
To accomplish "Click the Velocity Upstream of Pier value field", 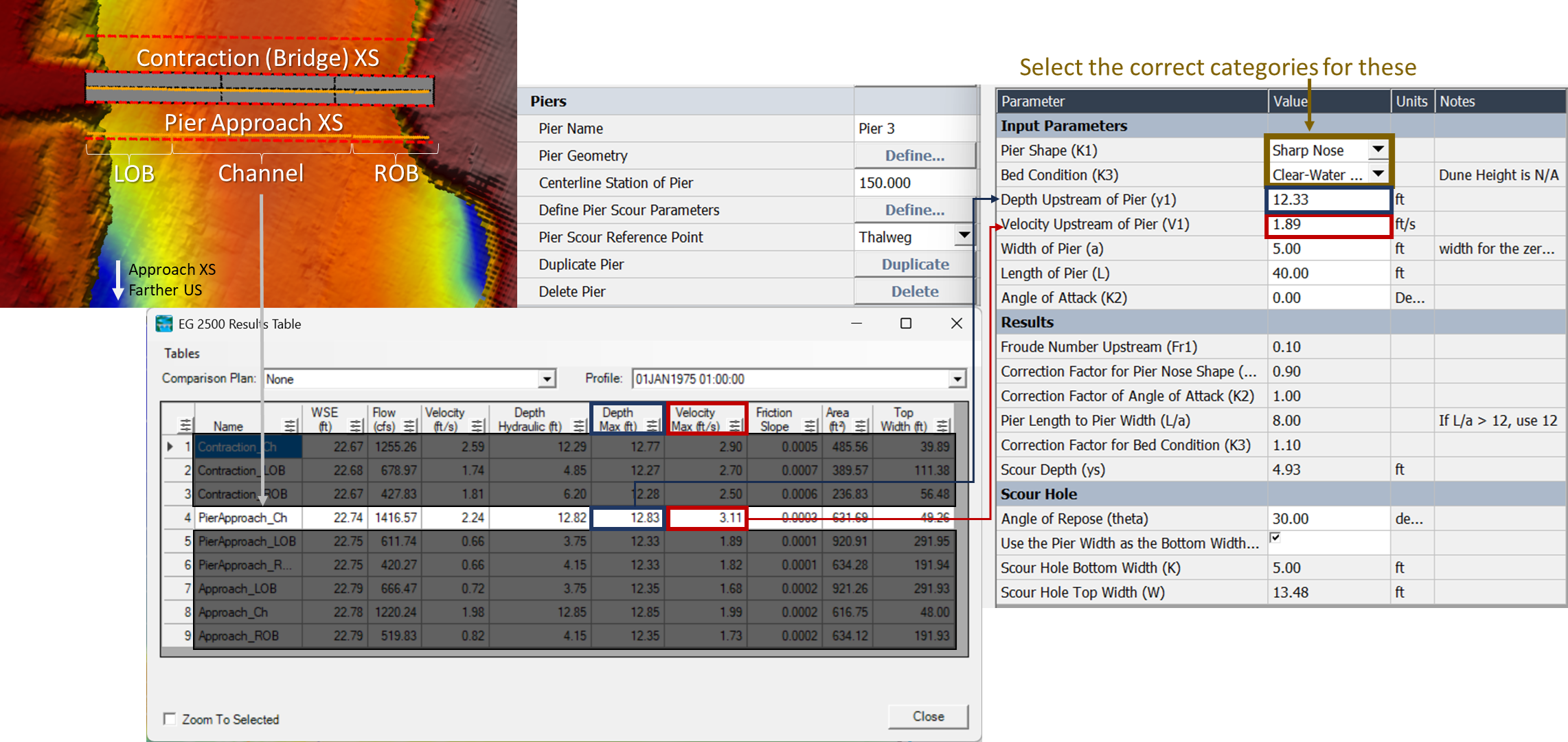I will point(1328,225).
